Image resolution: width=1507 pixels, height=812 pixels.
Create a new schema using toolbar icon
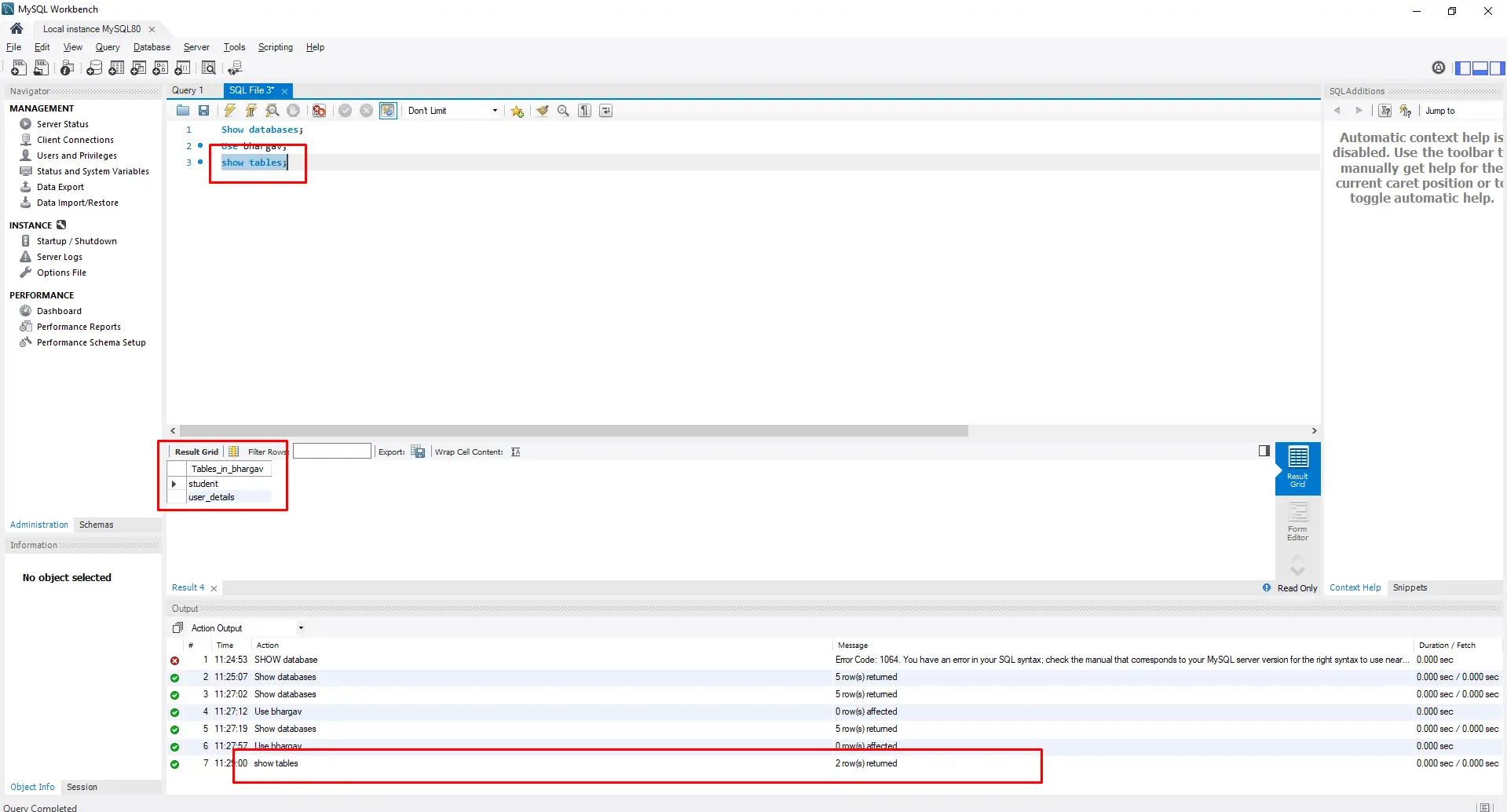94,68
